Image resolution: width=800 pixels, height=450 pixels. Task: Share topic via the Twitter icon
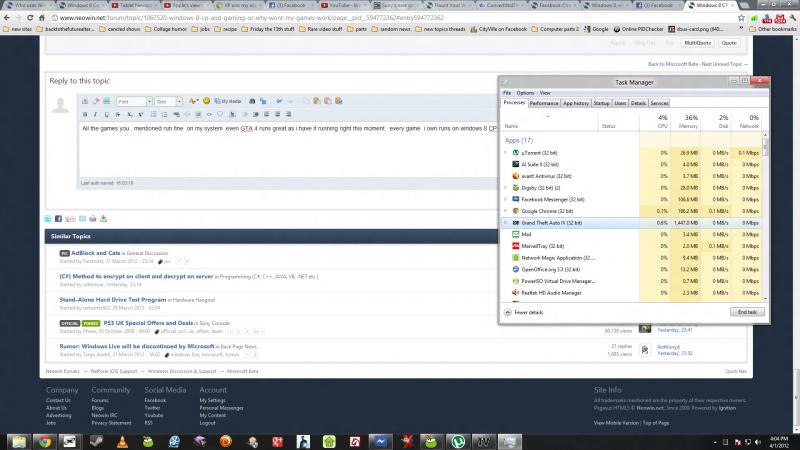tap(47, 219)
